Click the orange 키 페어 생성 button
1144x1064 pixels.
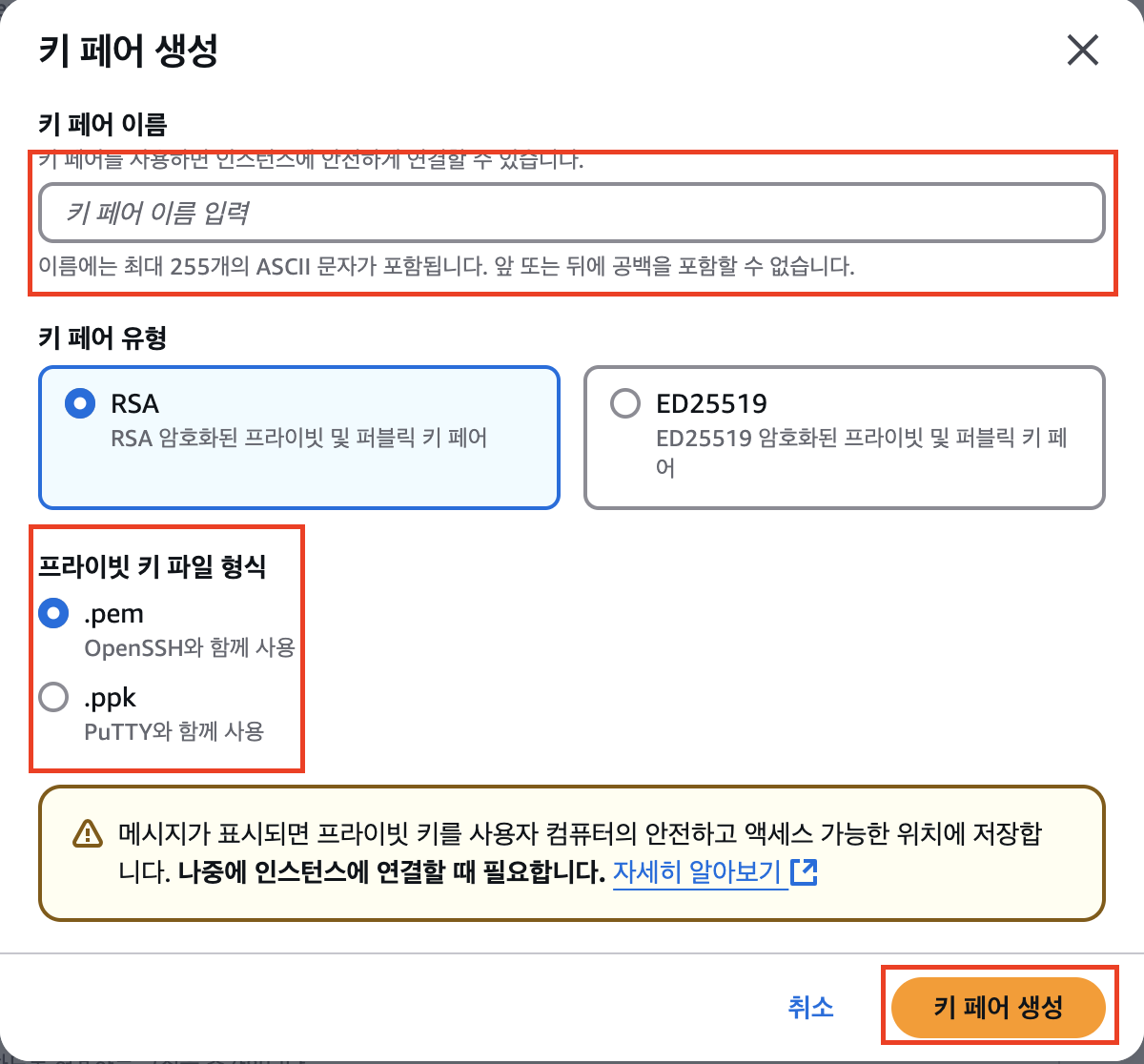pyautogui.click(x=998, y=1007)
